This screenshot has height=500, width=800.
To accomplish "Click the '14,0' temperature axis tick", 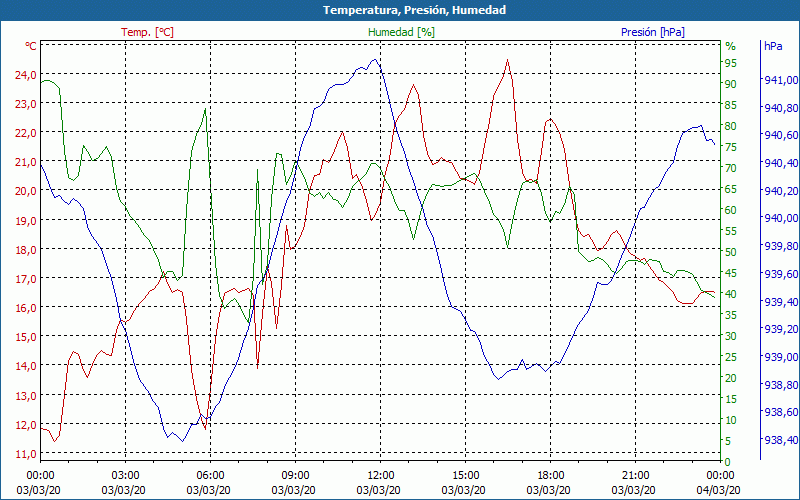I will point(26,366).
